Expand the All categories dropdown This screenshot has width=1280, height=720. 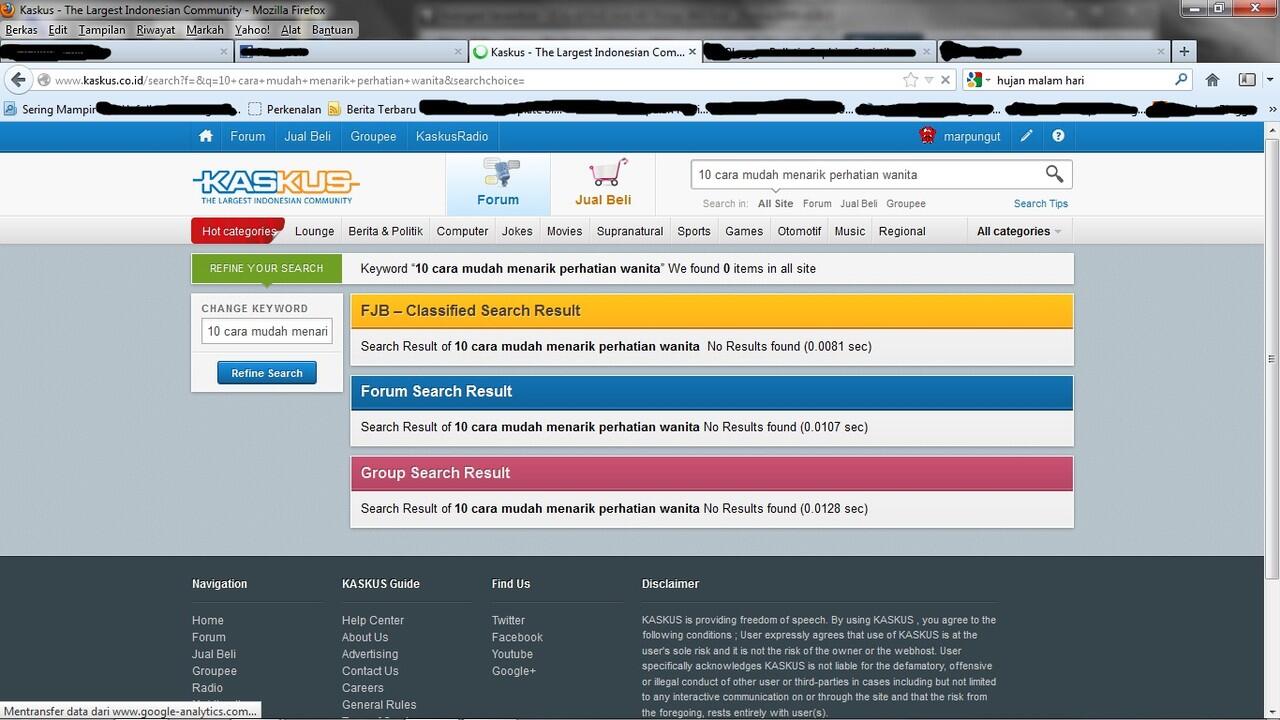point(1019,231)
